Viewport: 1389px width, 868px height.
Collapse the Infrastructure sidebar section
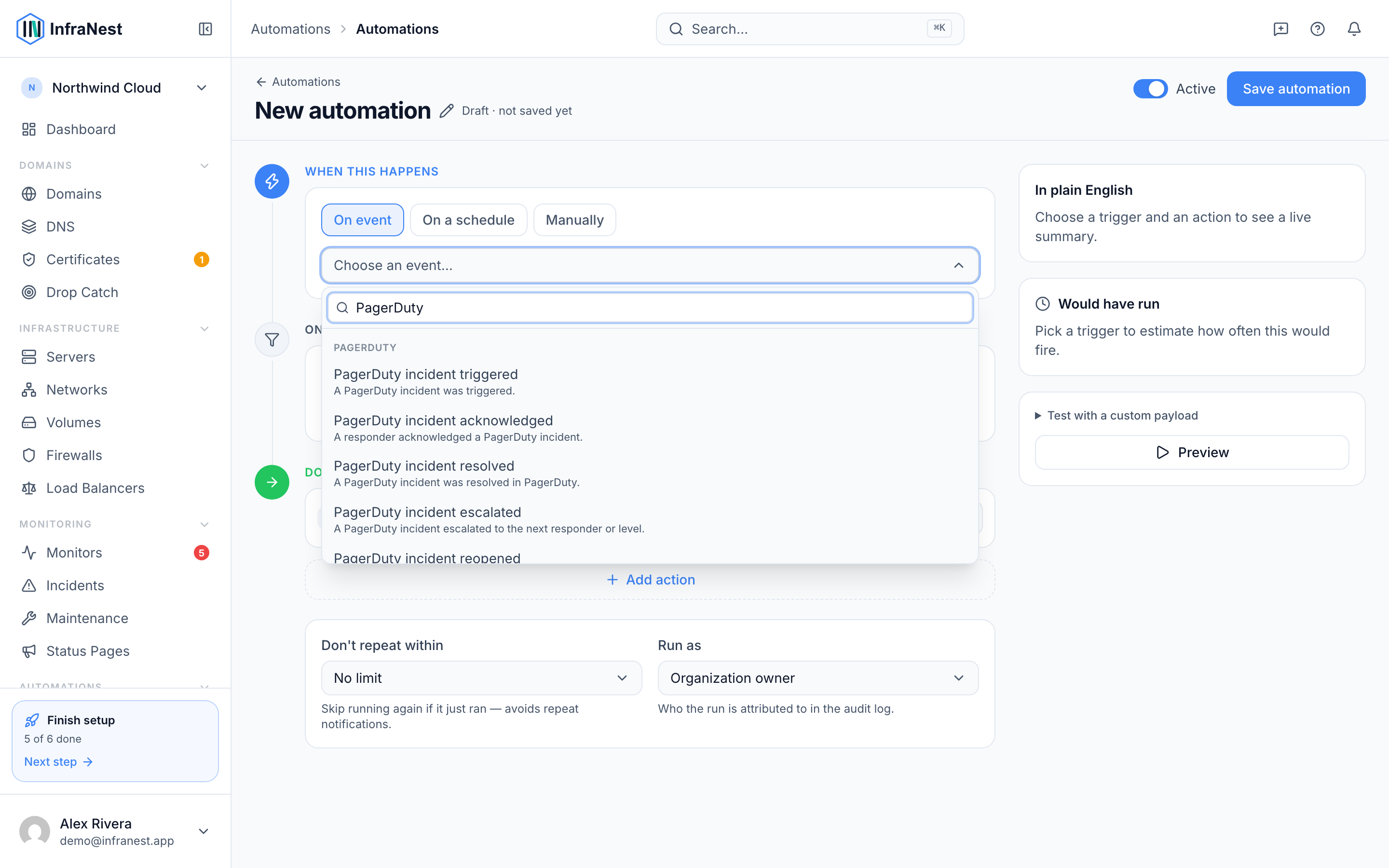[x=204, y=328]
